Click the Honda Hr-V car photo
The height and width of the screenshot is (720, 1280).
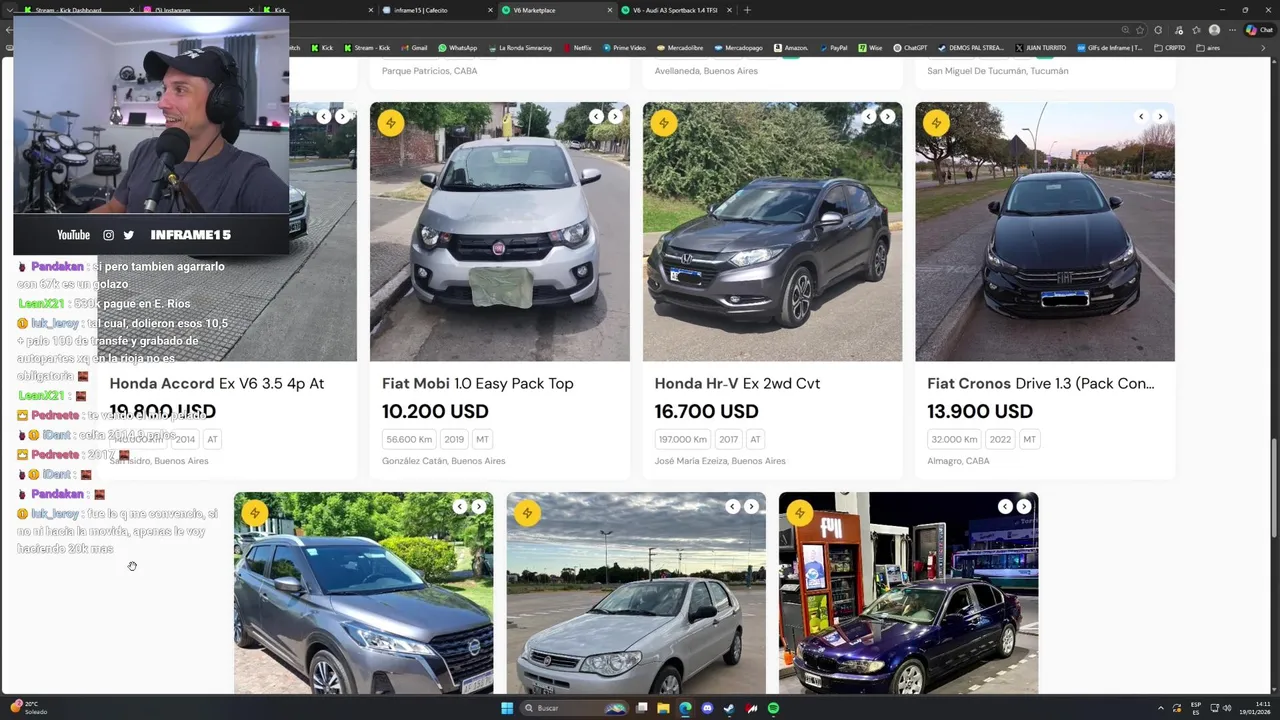point(772,231)
